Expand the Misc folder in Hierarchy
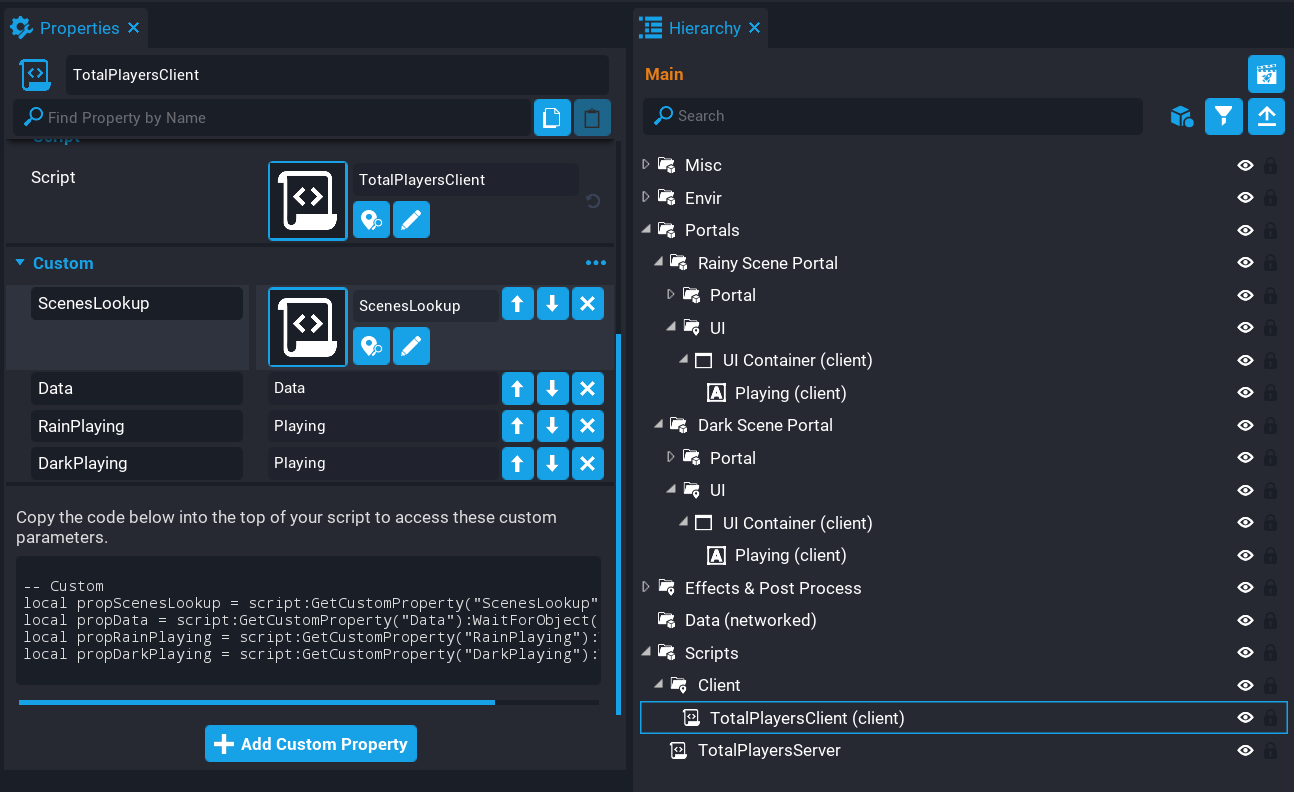 coord(645,165)
